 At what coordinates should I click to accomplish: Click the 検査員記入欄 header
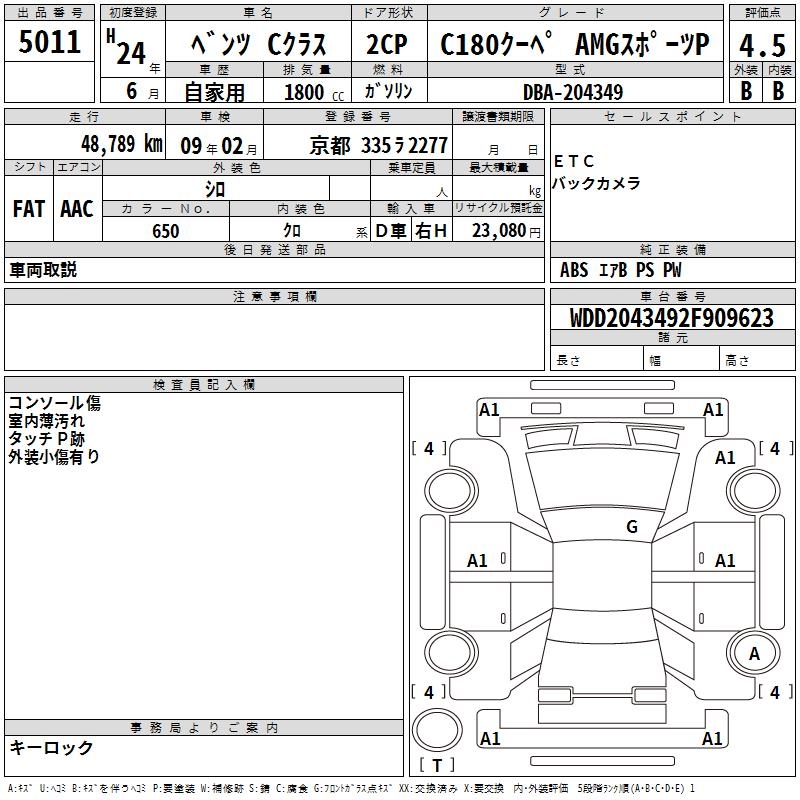204,385
